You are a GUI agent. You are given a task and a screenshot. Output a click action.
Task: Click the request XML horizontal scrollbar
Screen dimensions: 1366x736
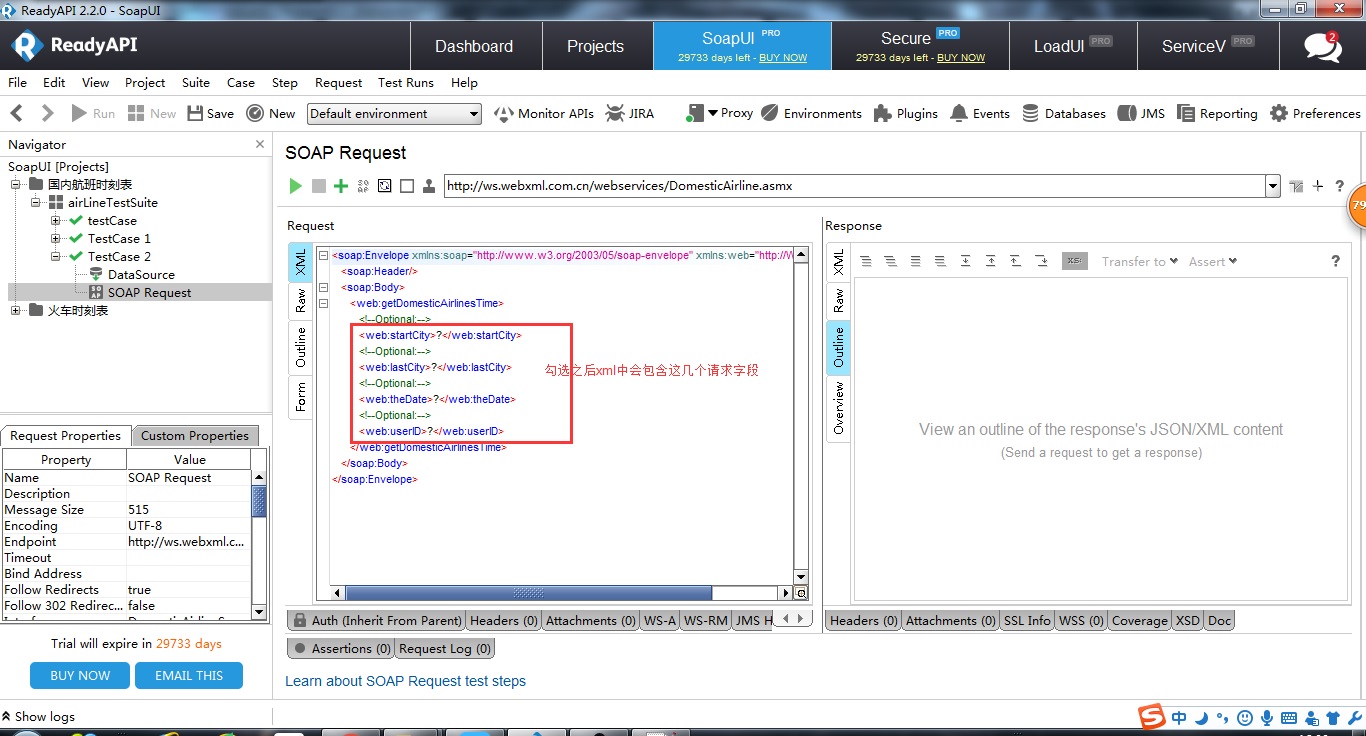click(x=528, y=593)
